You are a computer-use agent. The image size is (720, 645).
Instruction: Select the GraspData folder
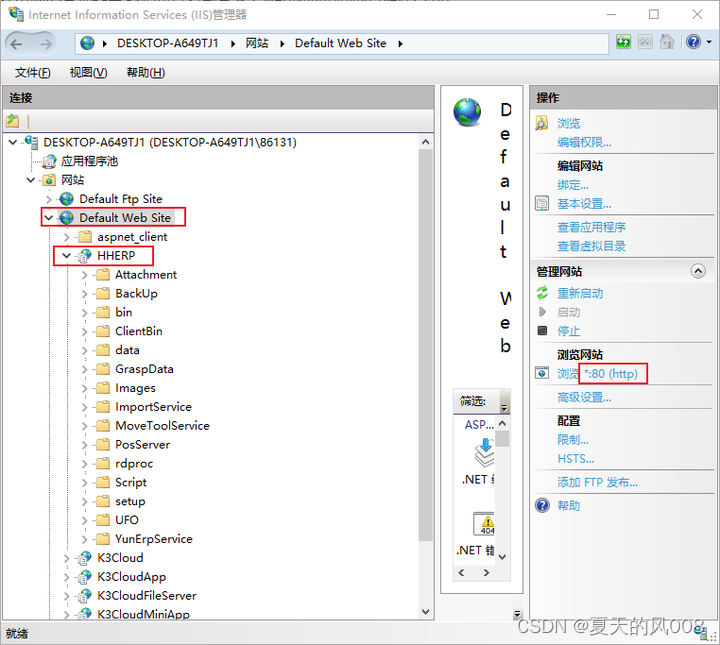[x=144, y=369]
